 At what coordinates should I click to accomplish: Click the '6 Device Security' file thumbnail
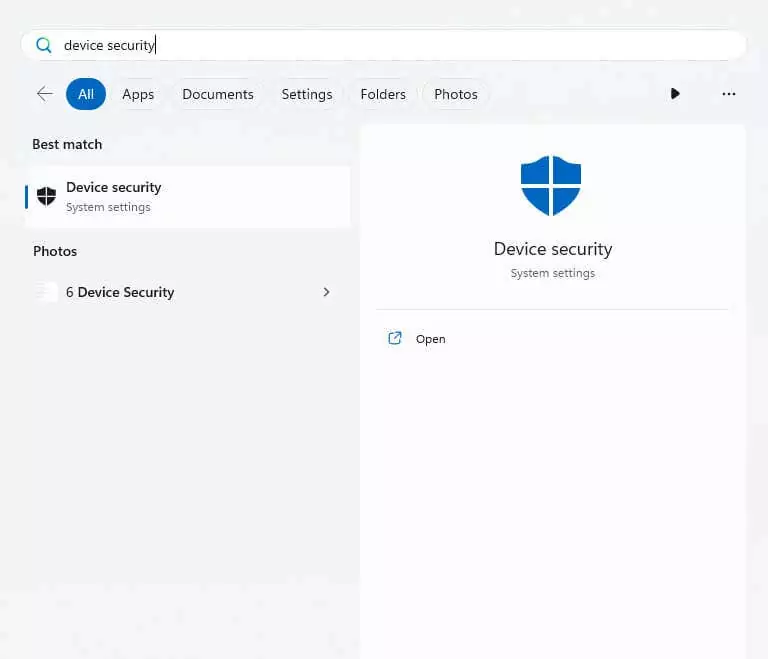46,292
